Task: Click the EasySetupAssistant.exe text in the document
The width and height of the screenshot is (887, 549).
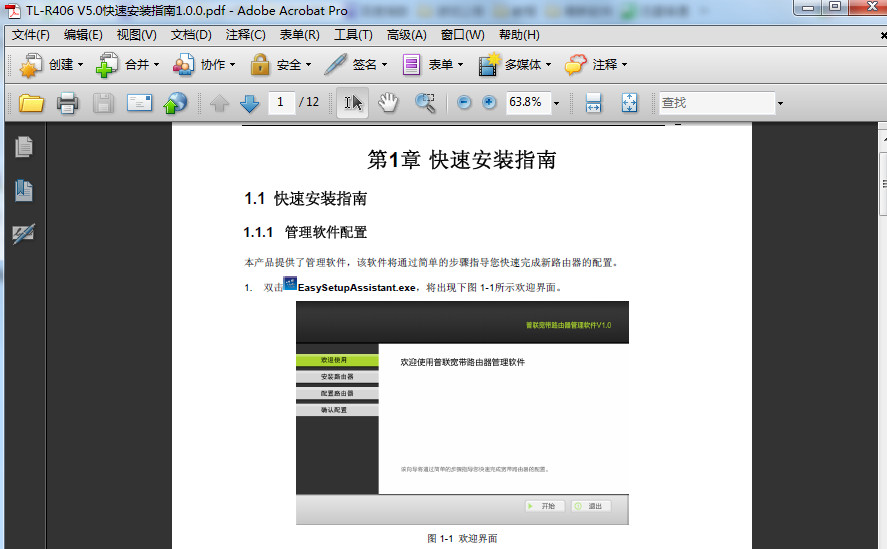Action: [356, 288]
